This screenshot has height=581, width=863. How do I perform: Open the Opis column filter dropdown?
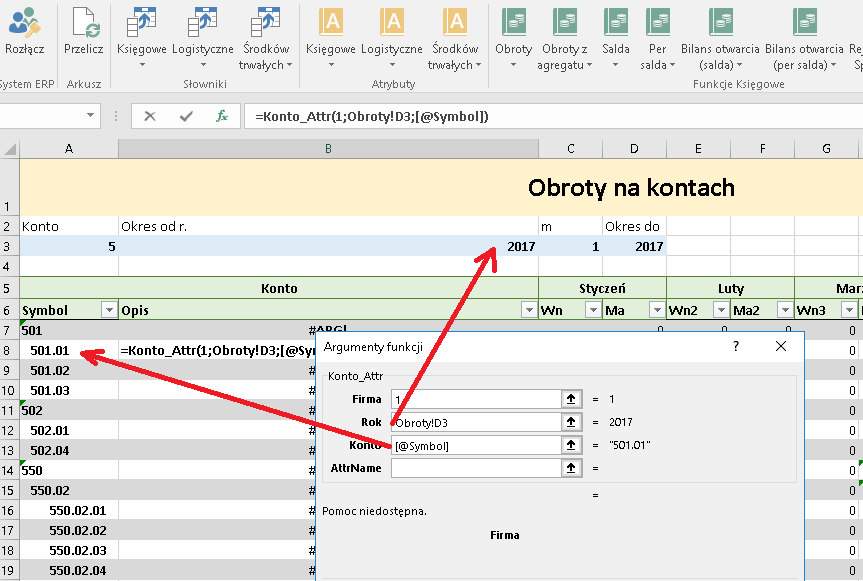point(529,310)
